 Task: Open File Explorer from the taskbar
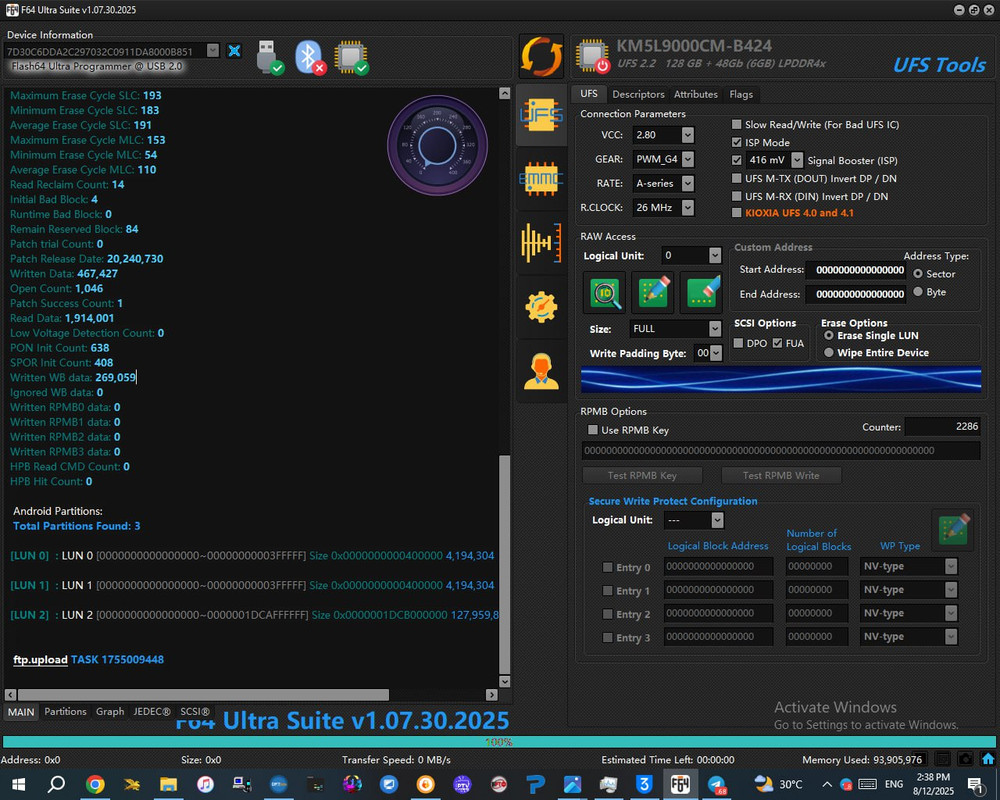pos(168,784)
